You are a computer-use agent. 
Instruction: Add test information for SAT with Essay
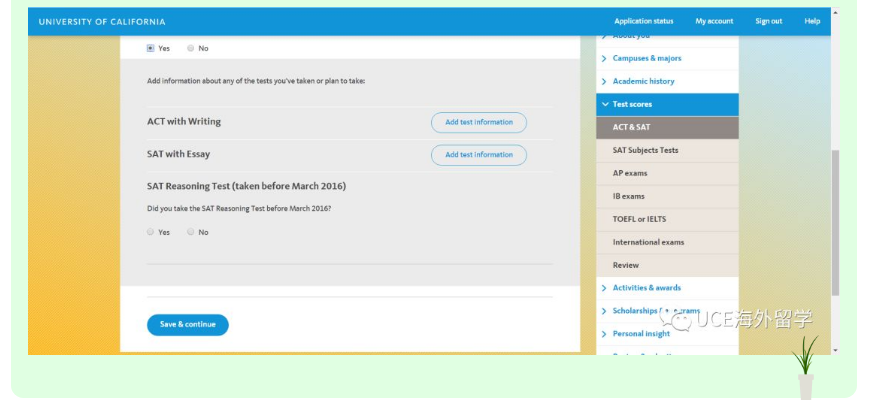tap(478, 155)
